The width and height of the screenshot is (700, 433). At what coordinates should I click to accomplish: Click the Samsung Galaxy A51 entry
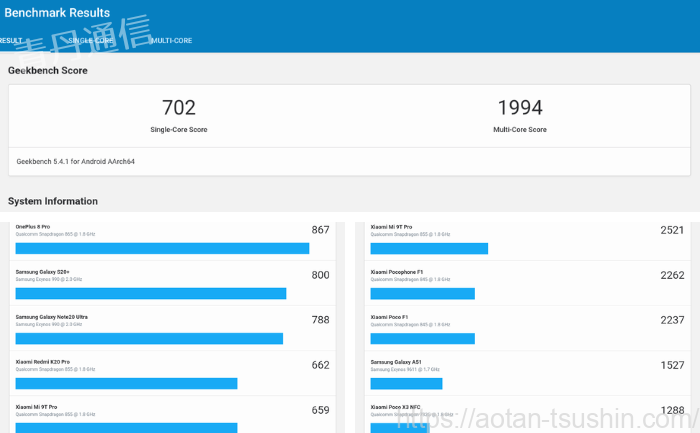pos(395,362)
